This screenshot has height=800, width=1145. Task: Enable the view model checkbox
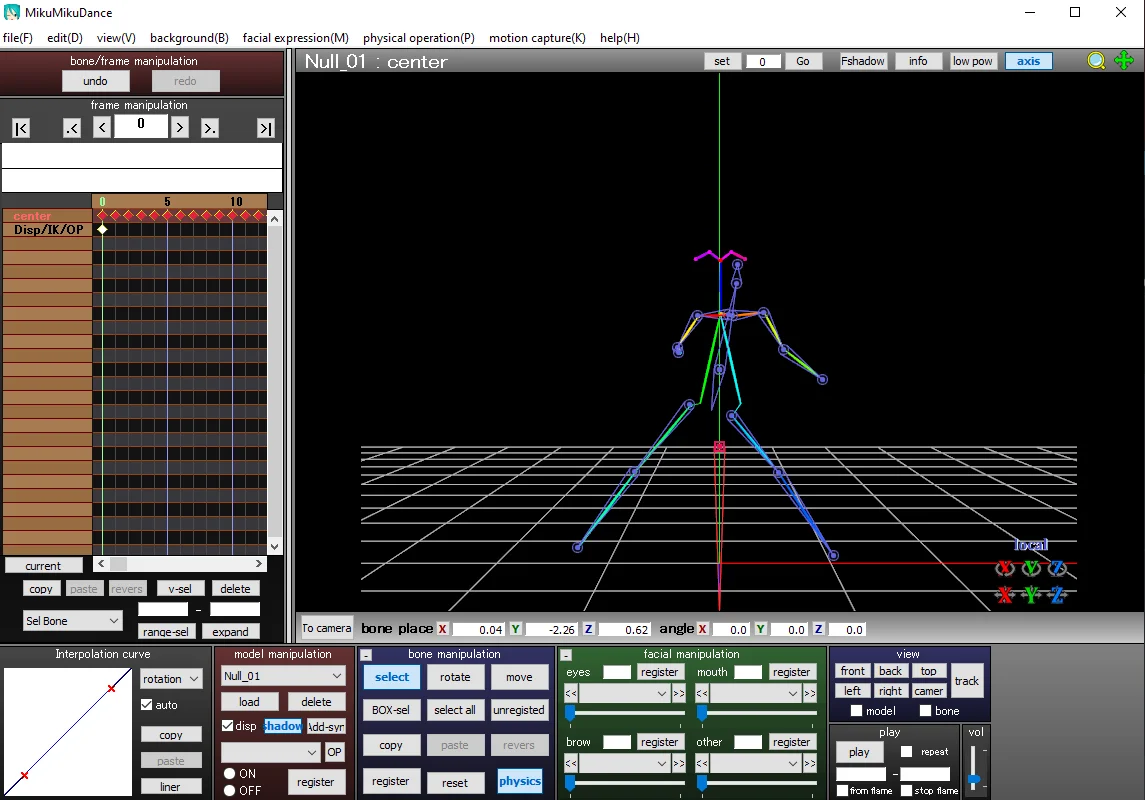click(x=856, y=710)
